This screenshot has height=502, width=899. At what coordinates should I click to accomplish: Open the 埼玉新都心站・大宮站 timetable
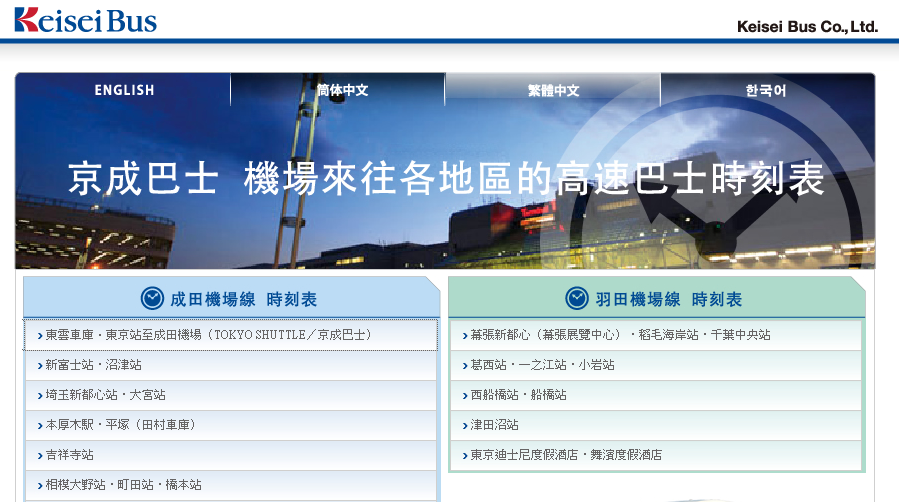coord(230,395)
